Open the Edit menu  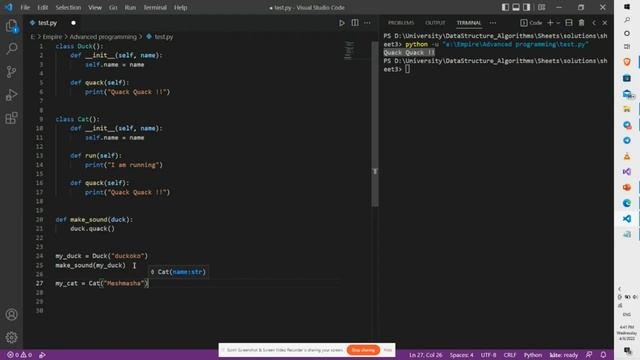click(x=42, y=7)
